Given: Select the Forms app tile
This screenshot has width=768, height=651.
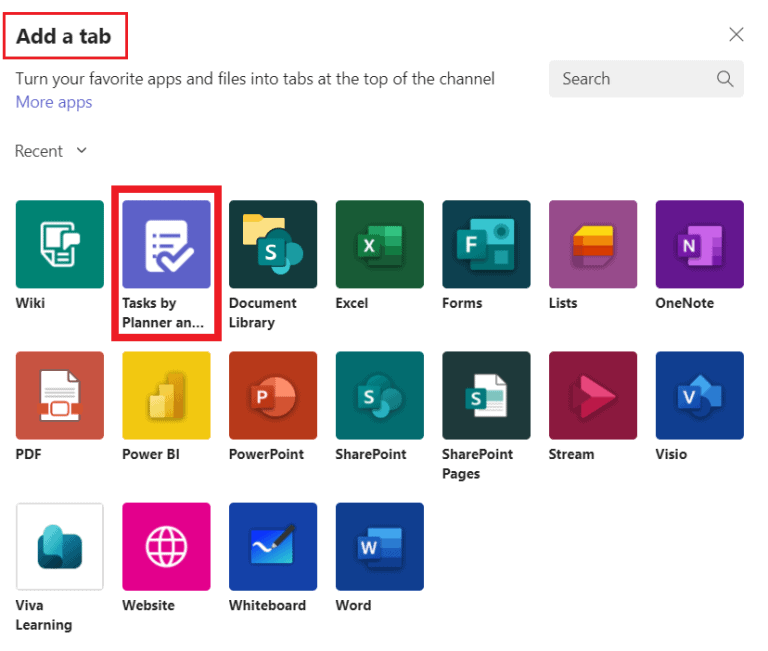Looking at the screenshot, I should [486, 244].
